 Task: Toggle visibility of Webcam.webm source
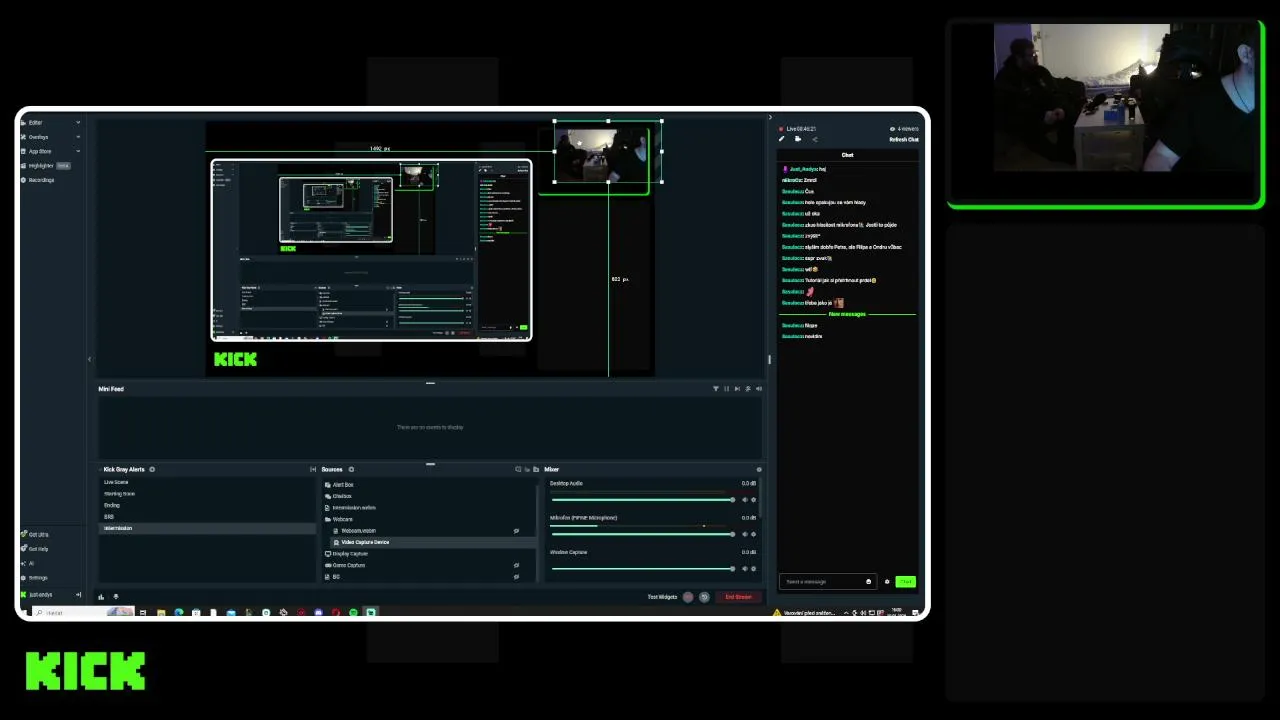pos(516,531)
